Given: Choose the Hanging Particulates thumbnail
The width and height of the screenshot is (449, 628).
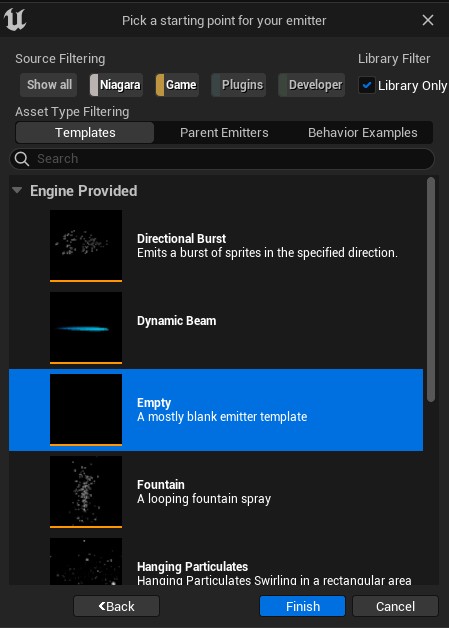Looking at the screenshot, I should pos(86,561).
